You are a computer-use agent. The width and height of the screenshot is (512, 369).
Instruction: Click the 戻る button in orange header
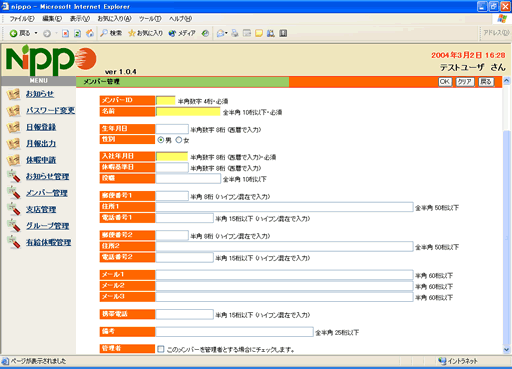(486, 82)
